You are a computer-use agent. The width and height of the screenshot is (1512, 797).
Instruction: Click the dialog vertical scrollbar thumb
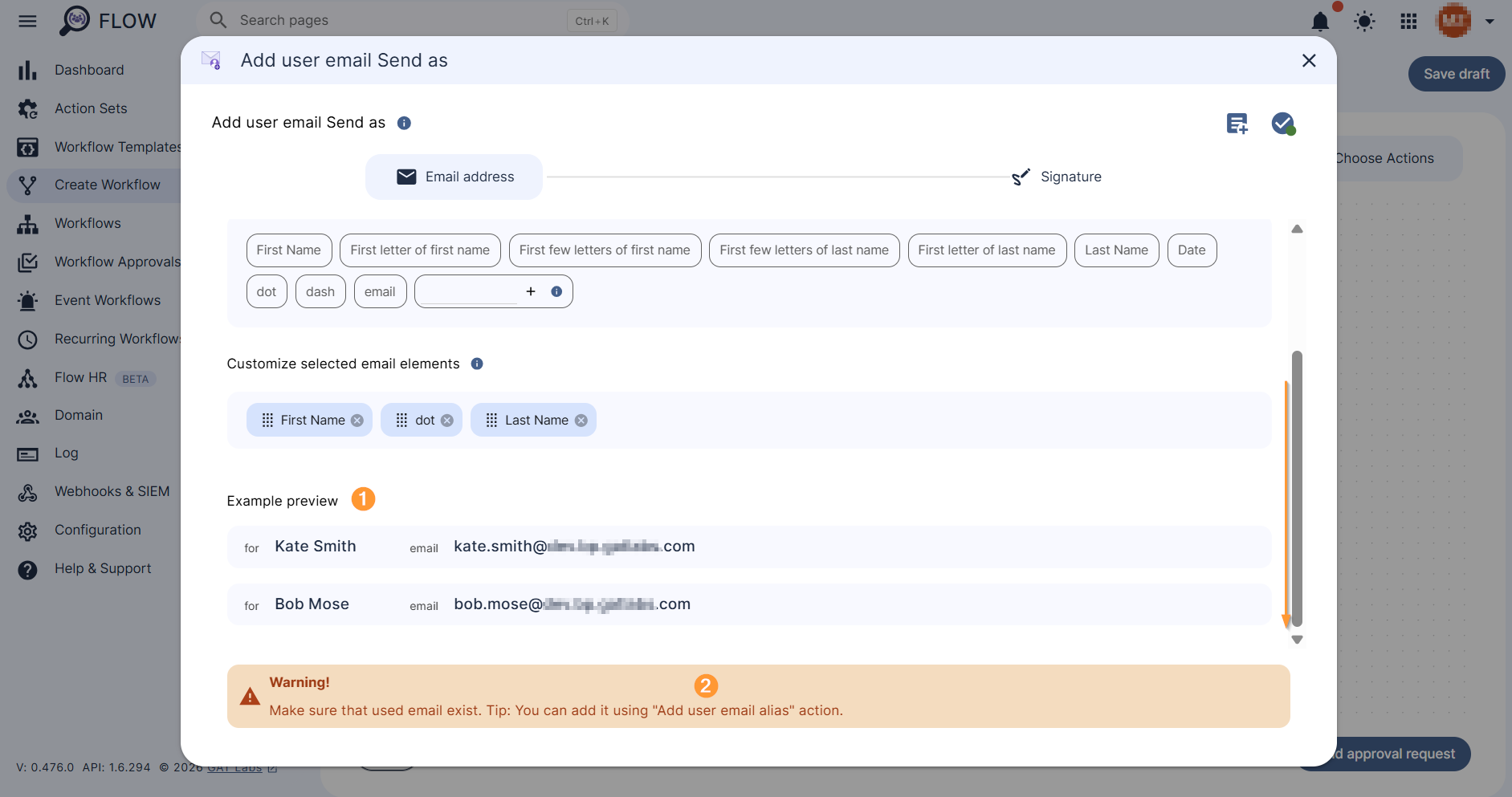[1297, 489]
